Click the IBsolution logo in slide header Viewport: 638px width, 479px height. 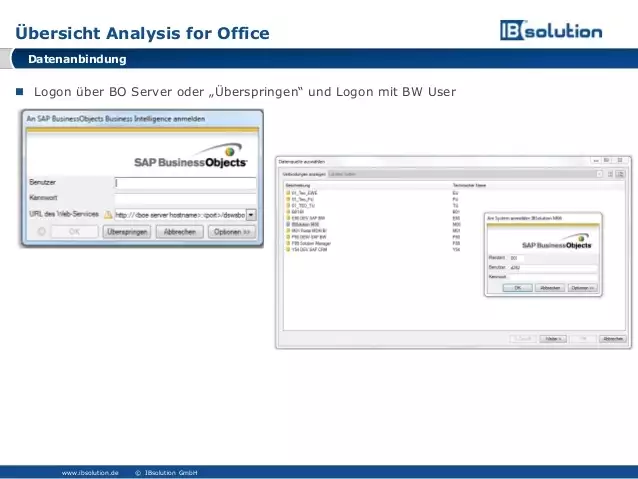pos(551,31)
